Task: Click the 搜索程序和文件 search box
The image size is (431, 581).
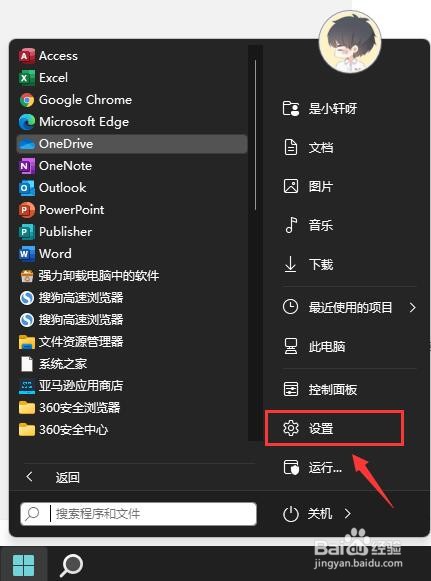Action: [x=139, y=514]
